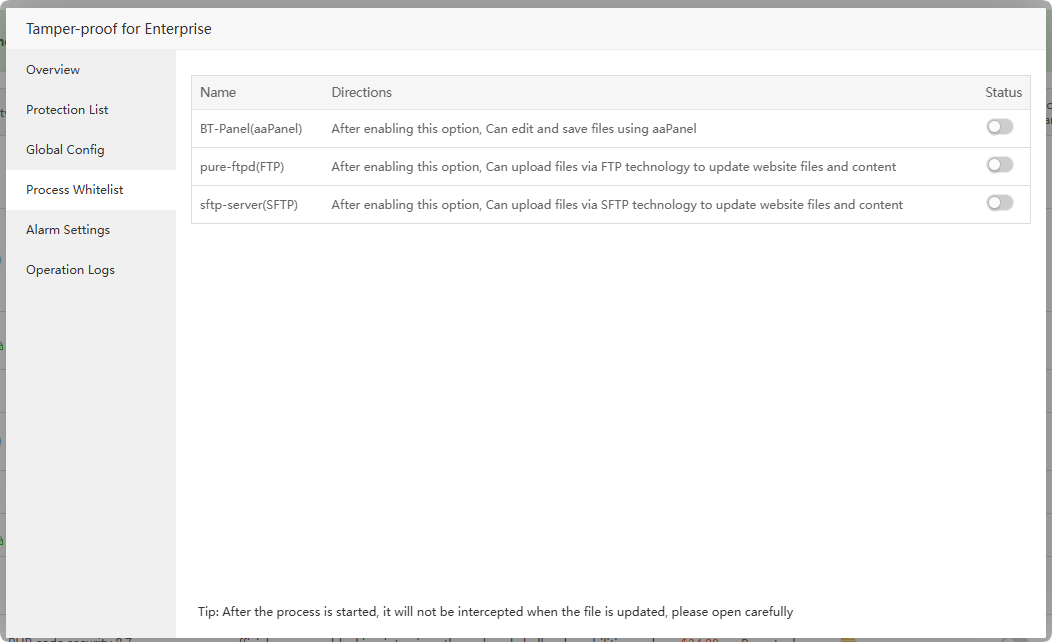Viewport: 1052px width, 642px height.
Task: Click the Name column header
Action: (218, 92)
